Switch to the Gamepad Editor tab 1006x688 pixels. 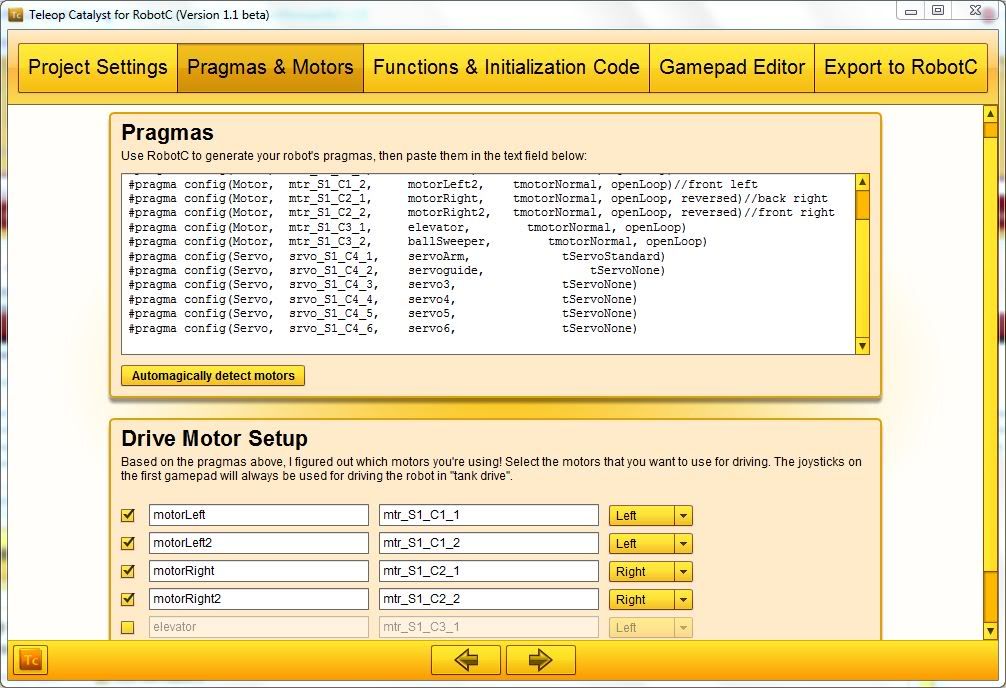click(x=732, y=68)
